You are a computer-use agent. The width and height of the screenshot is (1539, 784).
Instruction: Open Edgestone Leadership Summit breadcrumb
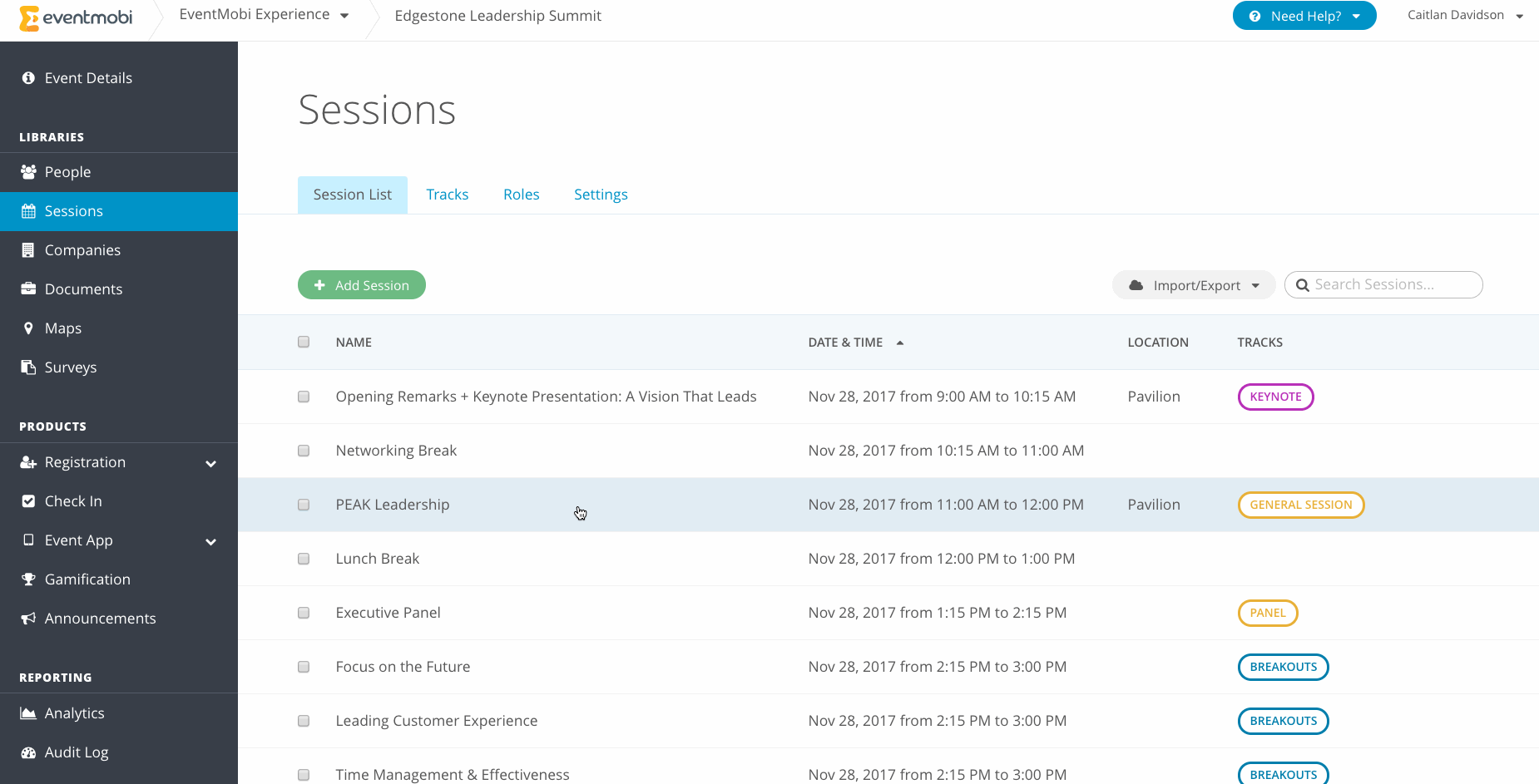(x=497, y=16)
